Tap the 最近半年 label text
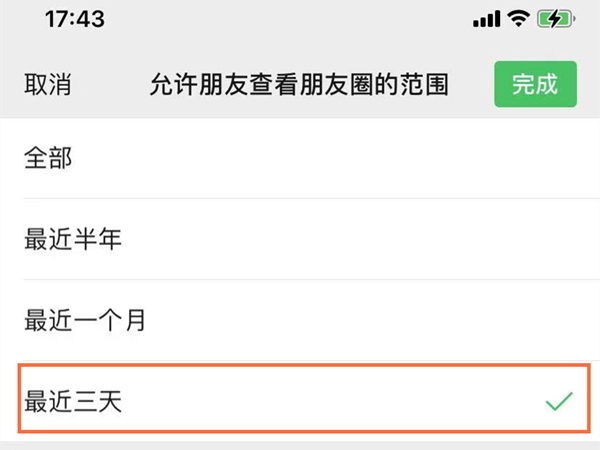The height and width of the screenshot is (450, 600). pos(72,239)
